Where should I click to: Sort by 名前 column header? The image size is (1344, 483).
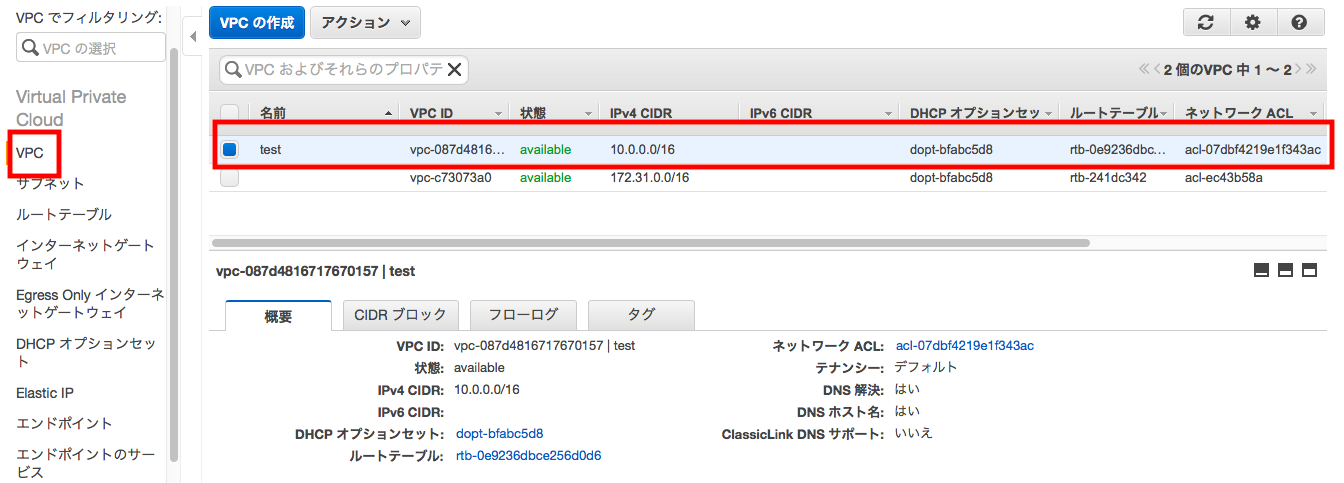(x=273, y=113)
